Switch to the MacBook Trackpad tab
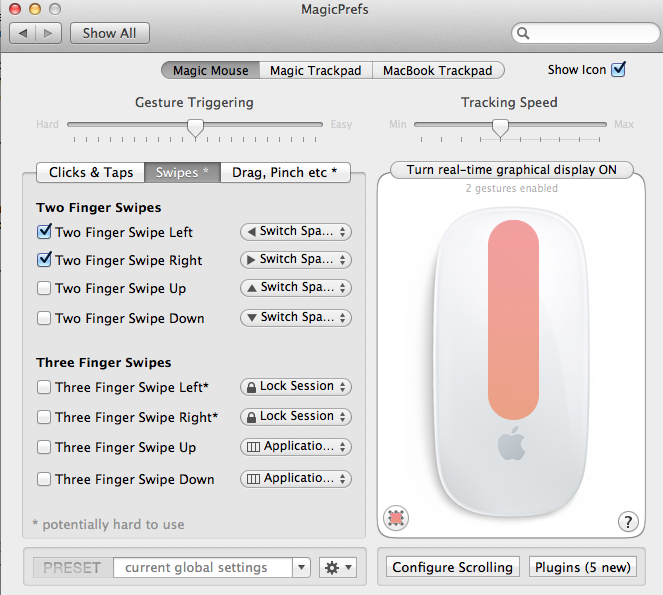Screen dimensions: 663x595 pos(438,70)
